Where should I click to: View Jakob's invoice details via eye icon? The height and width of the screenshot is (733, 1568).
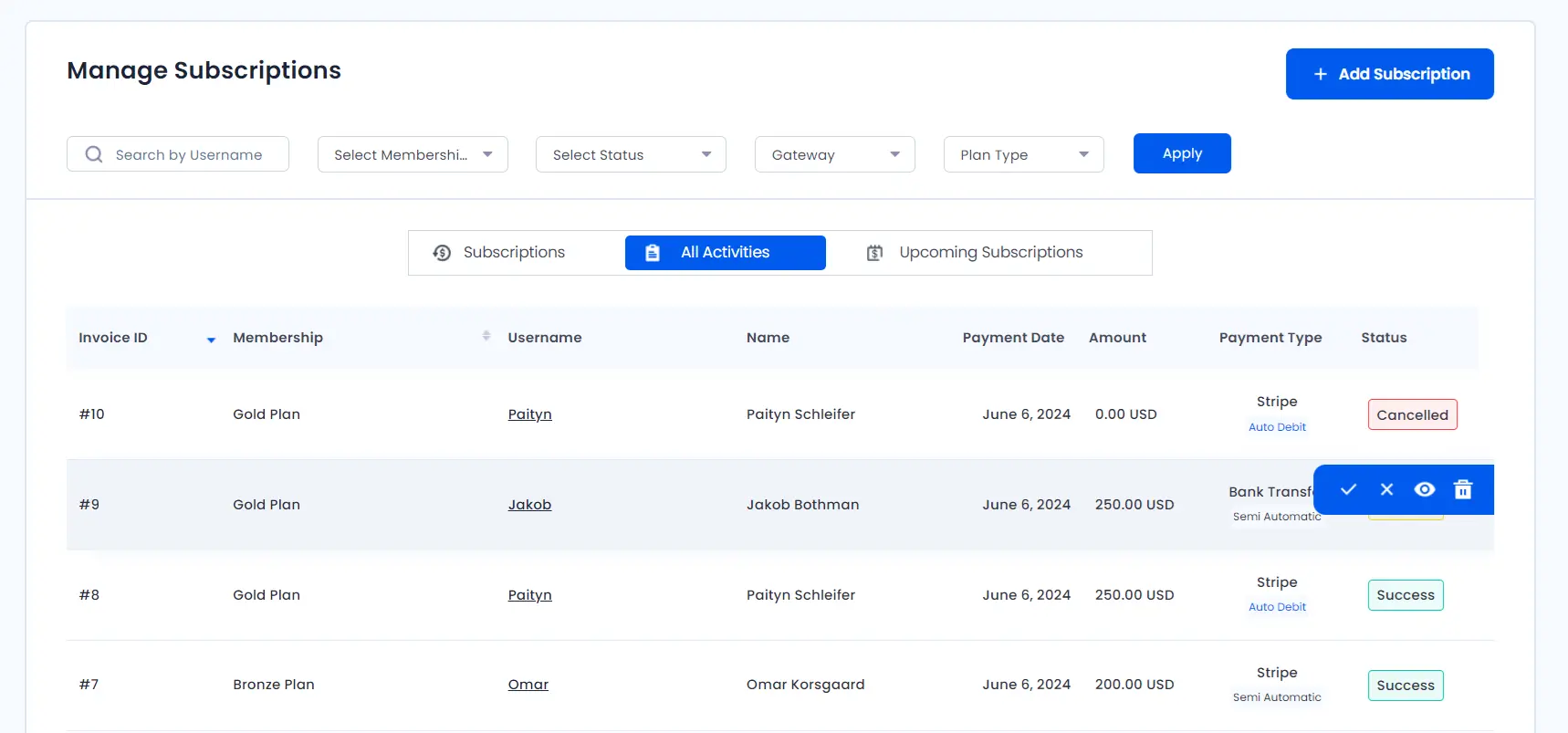1424,489
